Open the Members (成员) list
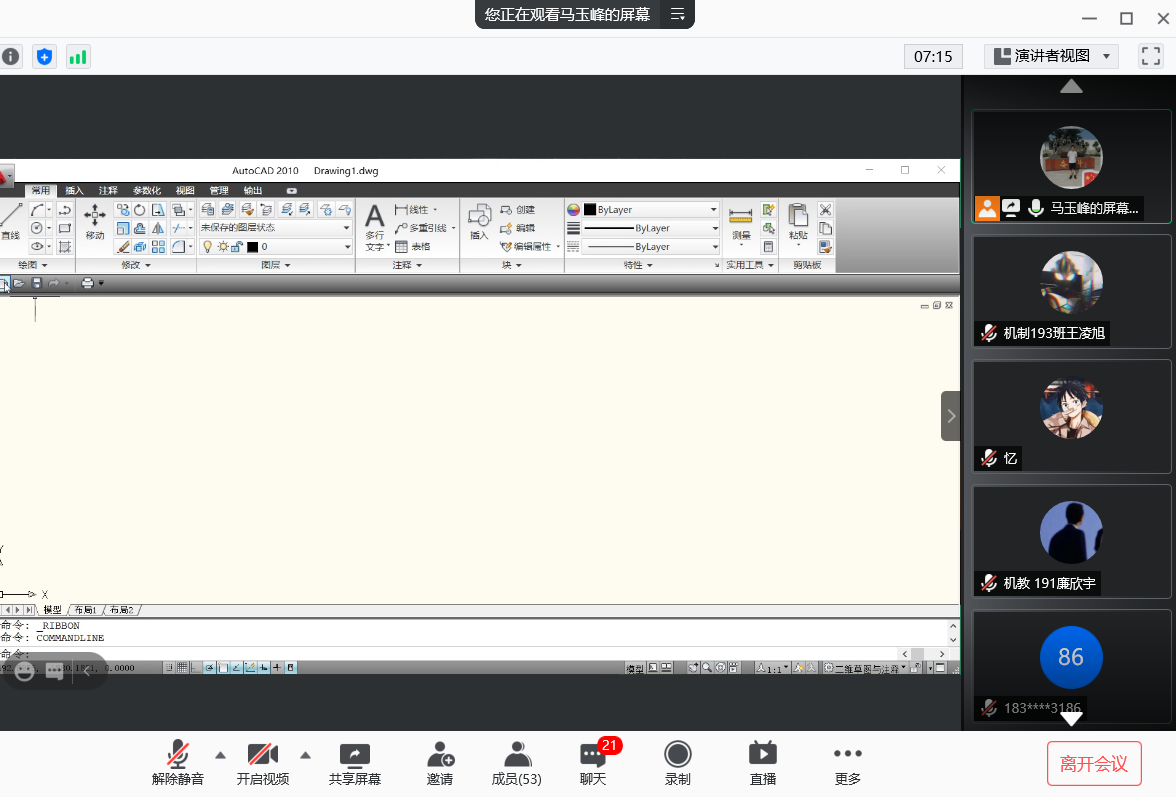Screen dimensions: 1176x797 [x=516, y=764]
